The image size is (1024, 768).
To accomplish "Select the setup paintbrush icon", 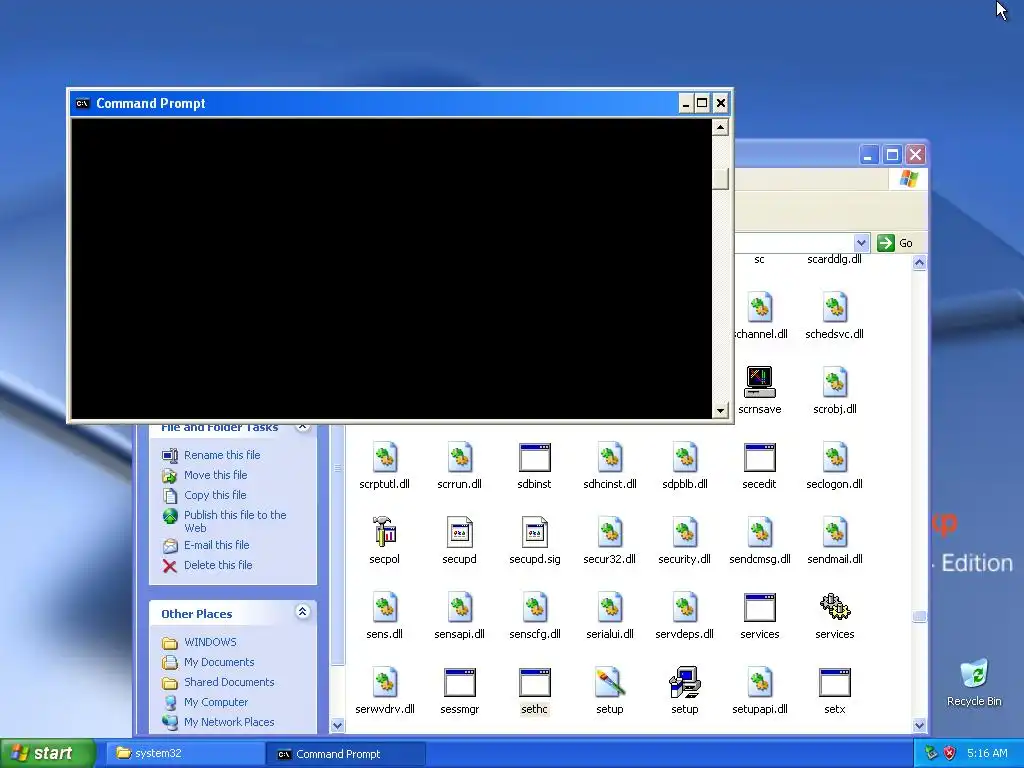I will pos(609,682).
